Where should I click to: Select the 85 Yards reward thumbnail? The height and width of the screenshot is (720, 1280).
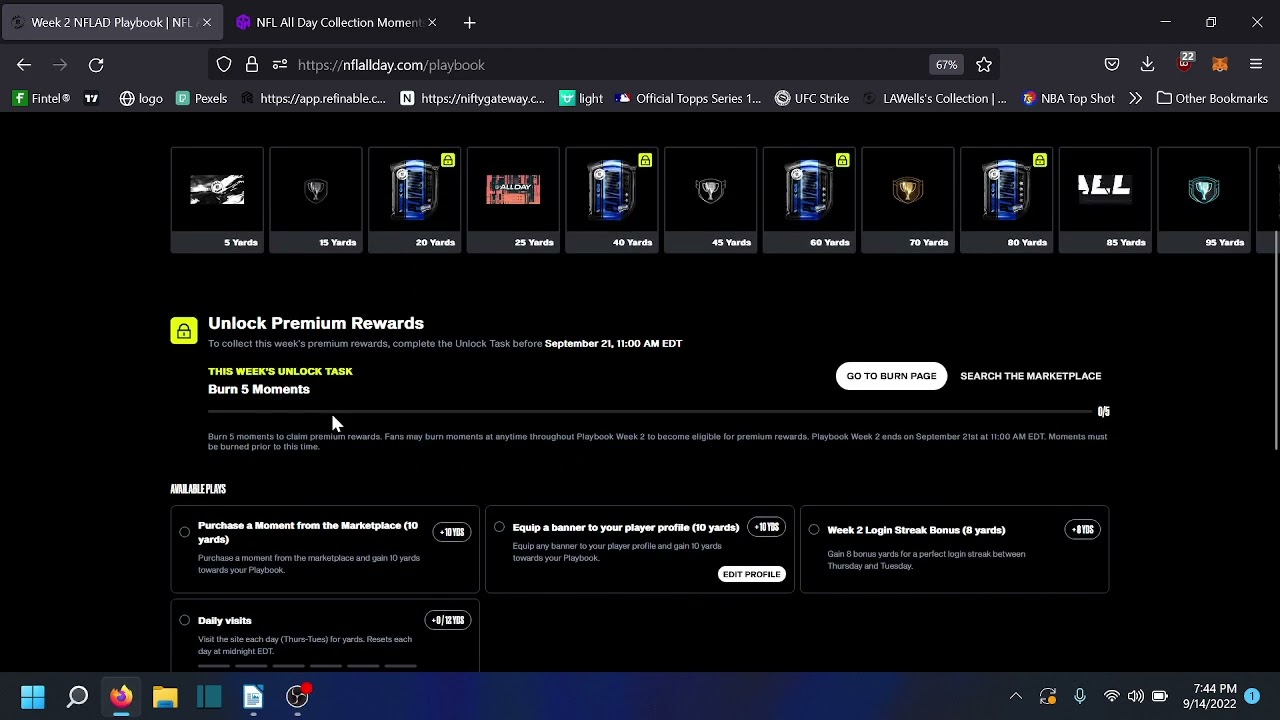(1105, 200)
